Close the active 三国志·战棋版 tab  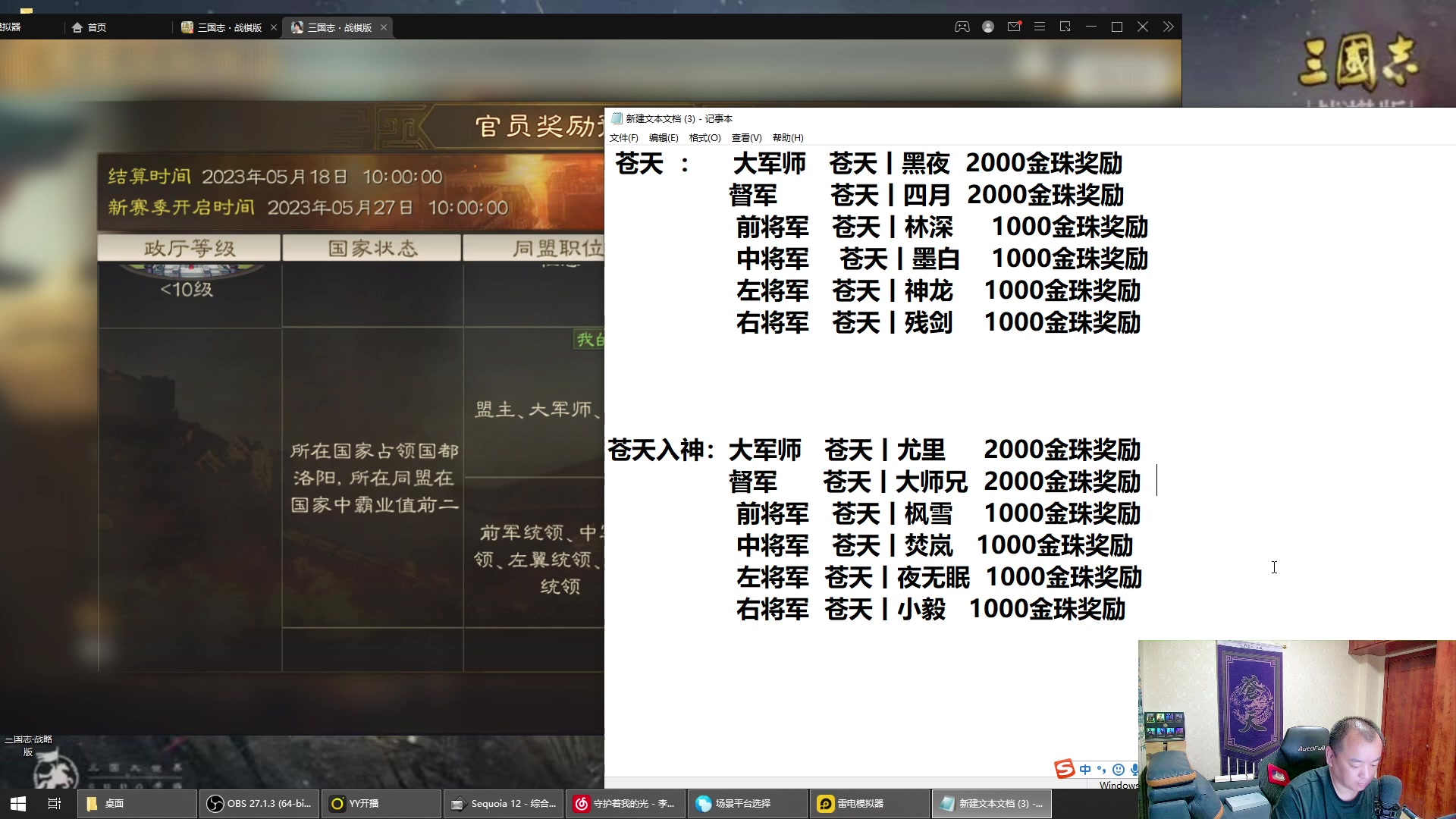[x=384, y=27]
